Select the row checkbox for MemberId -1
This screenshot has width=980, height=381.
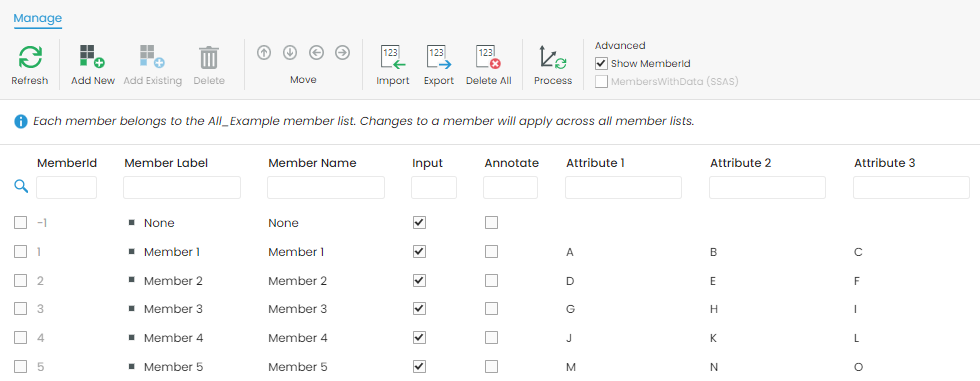21,222
